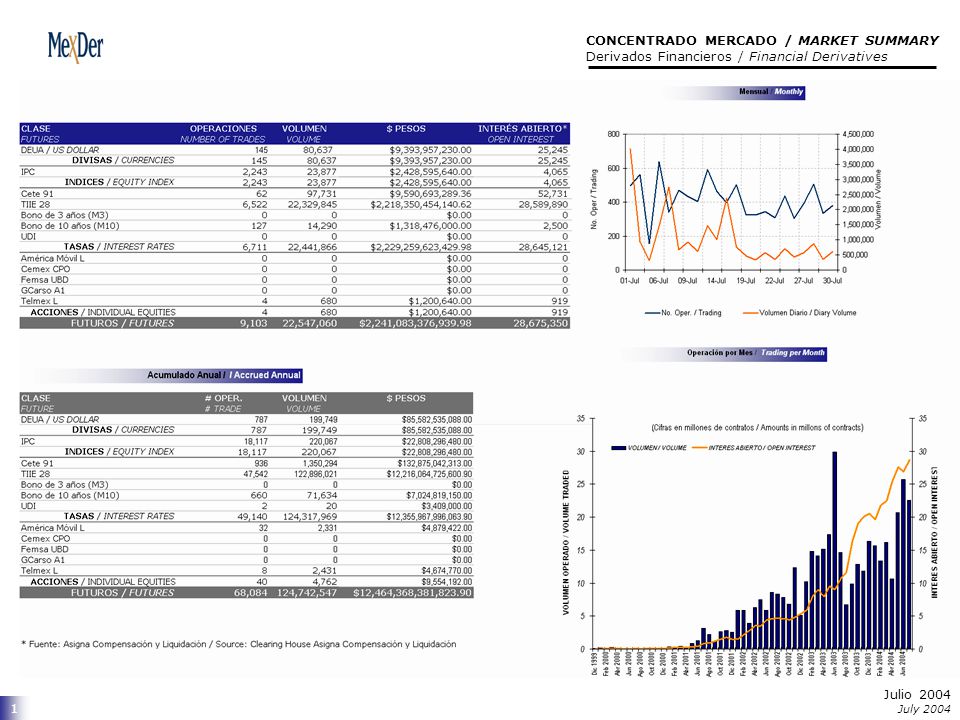Viewport: 960px width, 720px height.
Task: Select monthly futures total $2,241,083,376,939.98
Action: (x=415, y=323)
